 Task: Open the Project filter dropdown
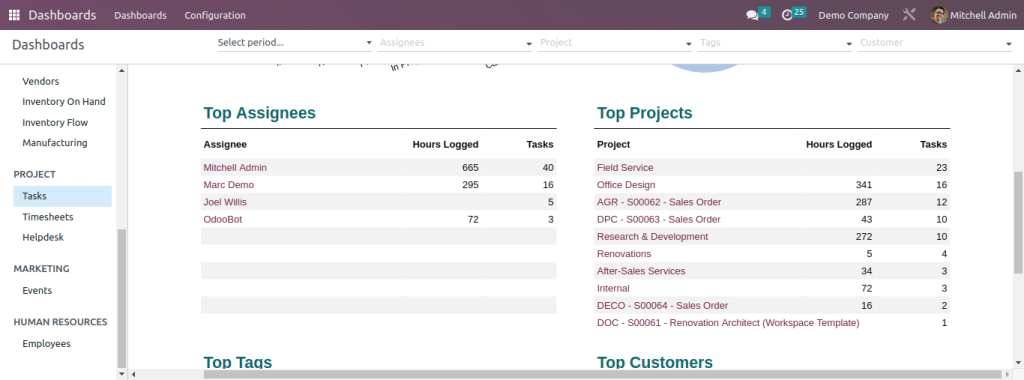(615, 43)
